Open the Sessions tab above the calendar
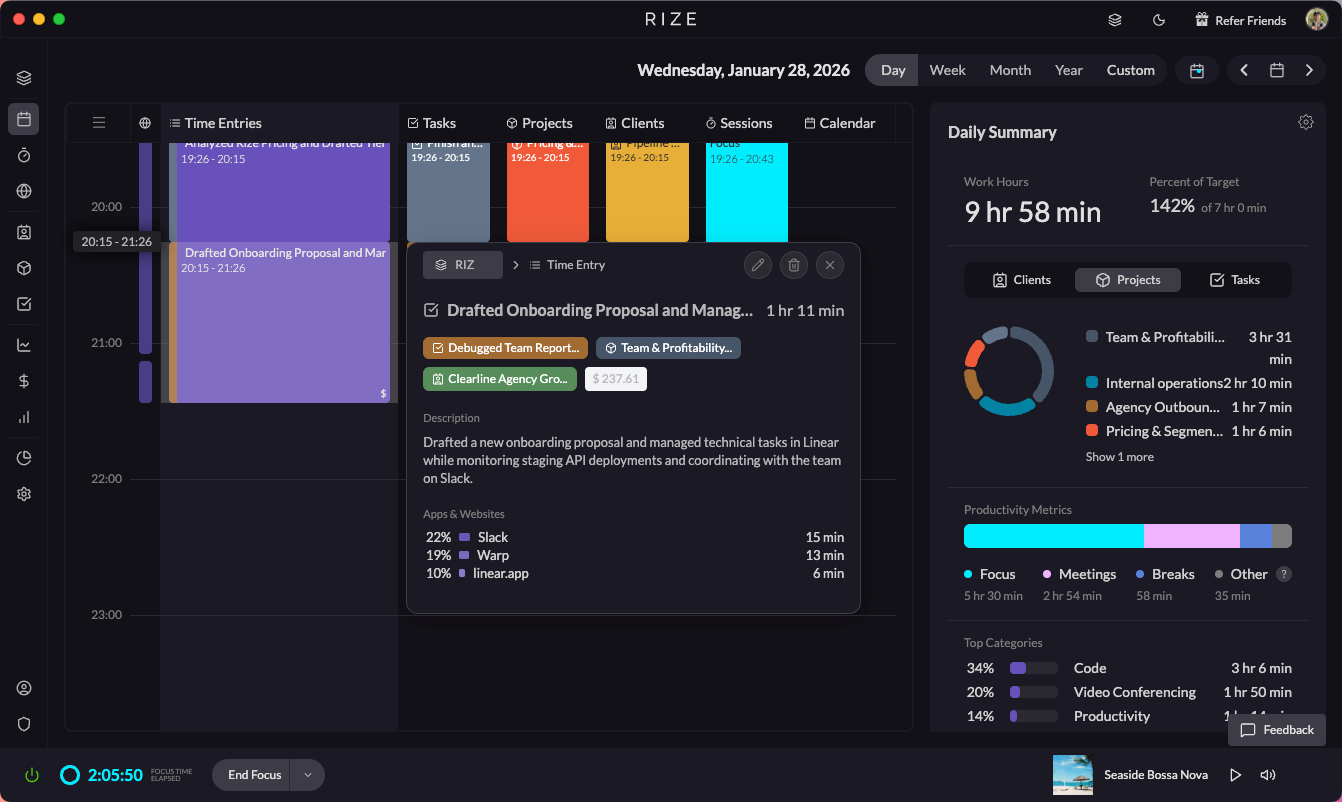Viewport: 1342px width, 802px height. point(739,122)
